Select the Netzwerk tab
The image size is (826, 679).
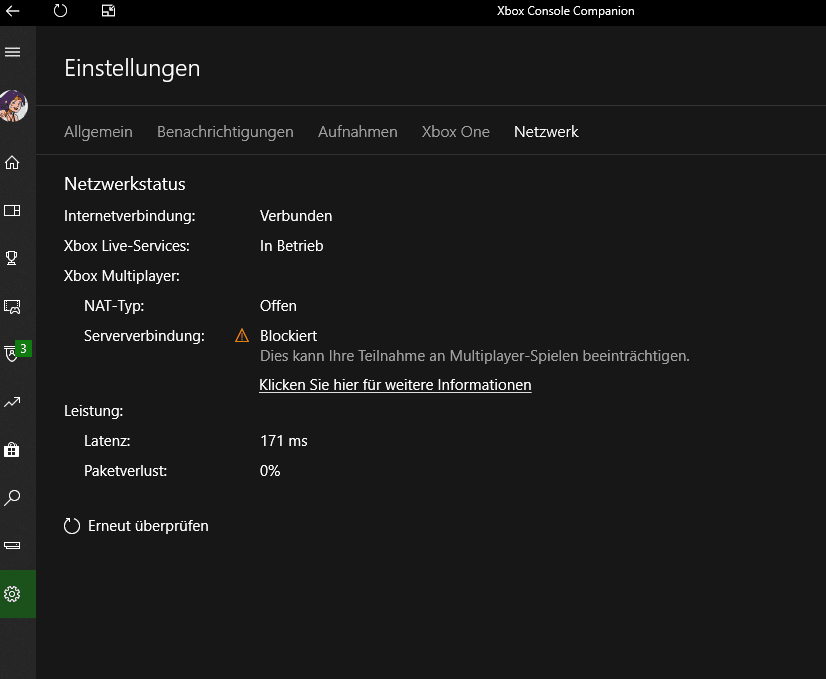pyautogui.click(x=546, y=132)
